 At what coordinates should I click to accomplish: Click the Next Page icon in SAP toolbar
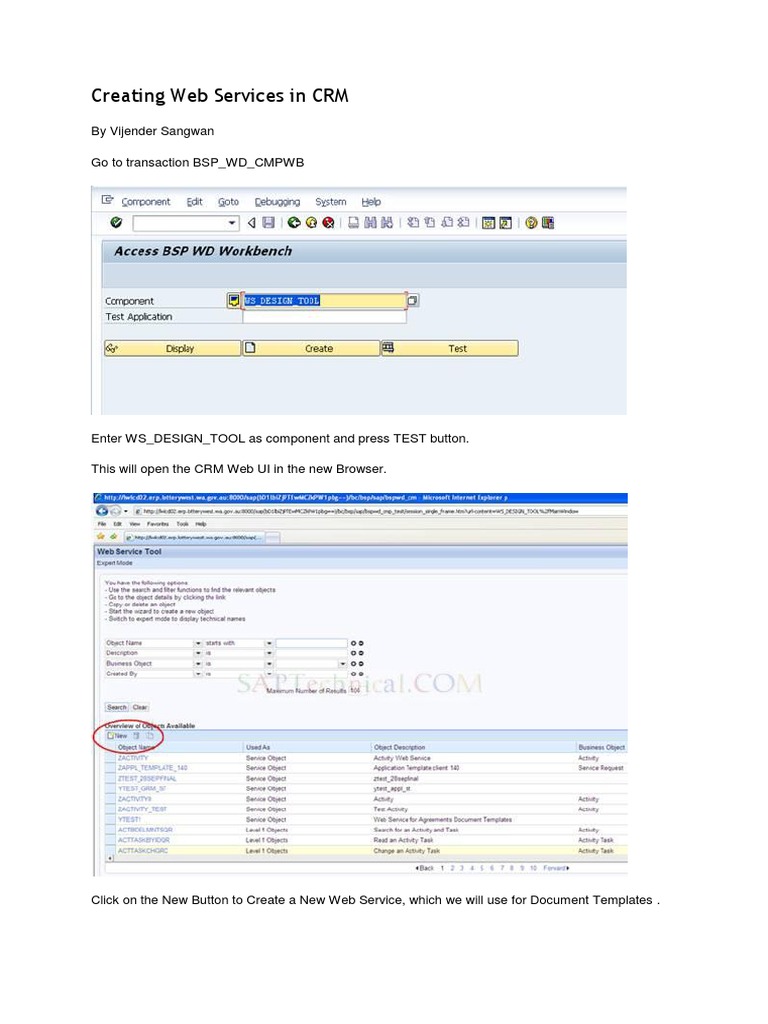[x=447, y=223]
